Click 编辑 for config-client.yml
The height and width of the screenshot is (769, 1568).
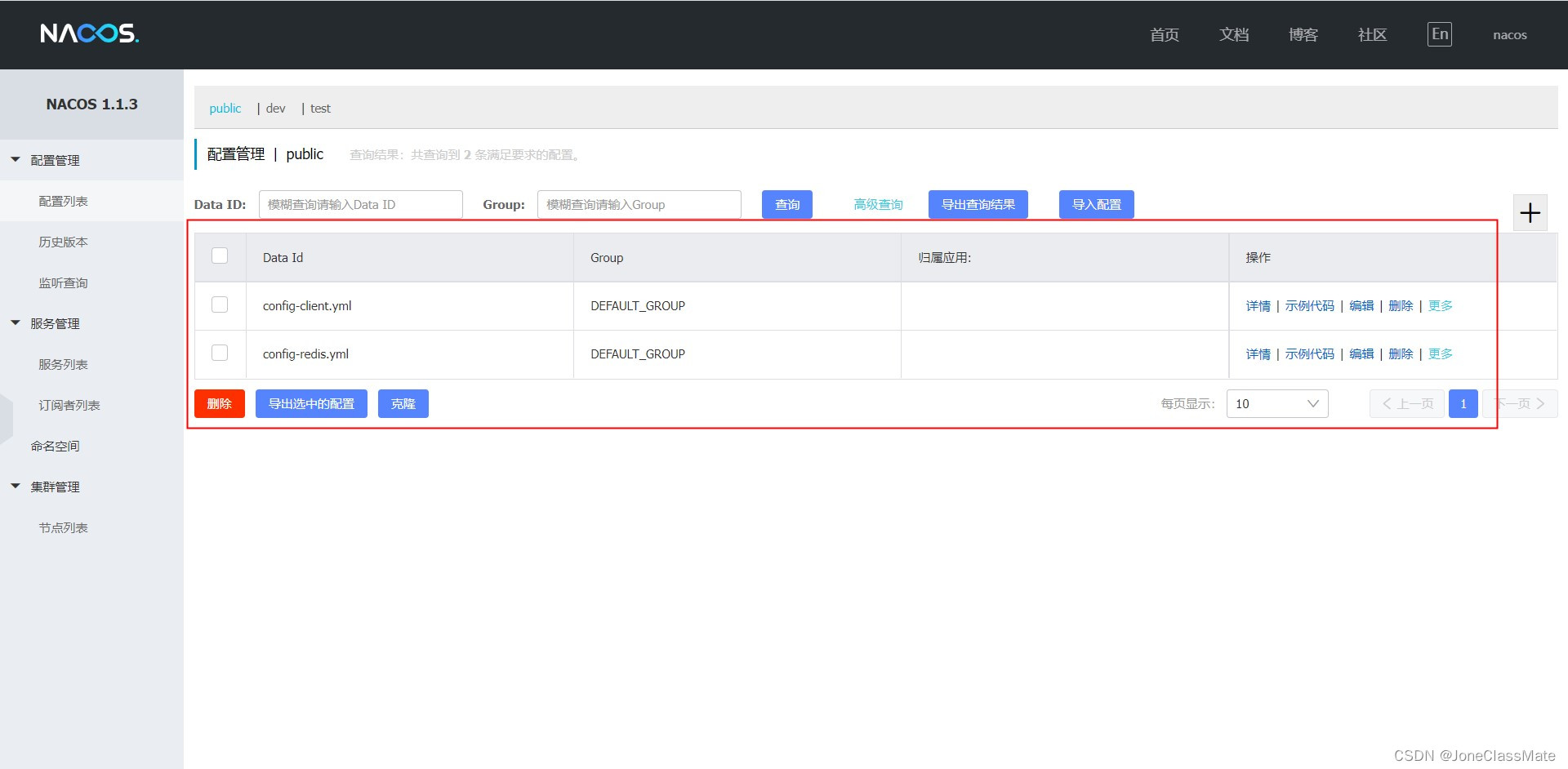(1361, 306)
